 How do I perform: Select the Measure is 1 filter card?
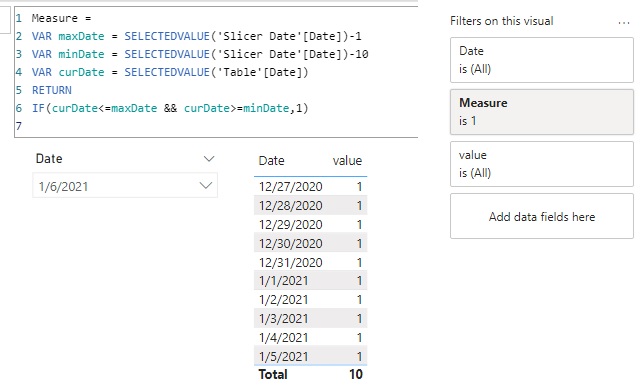pos(542,112)
